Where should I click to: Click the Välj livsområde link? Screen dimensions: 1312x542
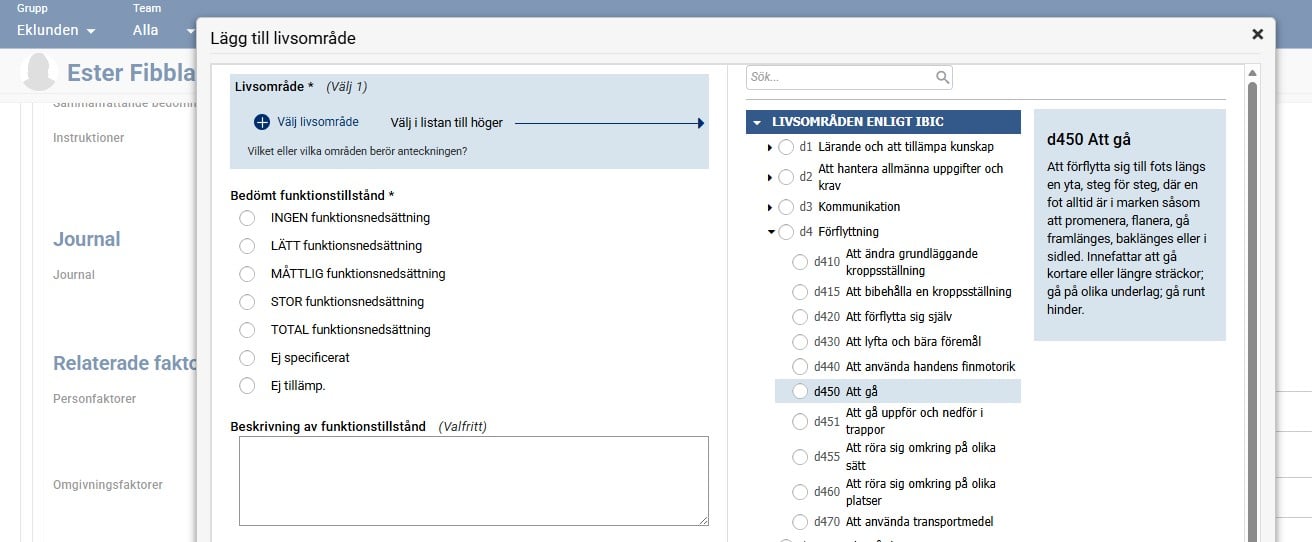click(x=318, y=122)
